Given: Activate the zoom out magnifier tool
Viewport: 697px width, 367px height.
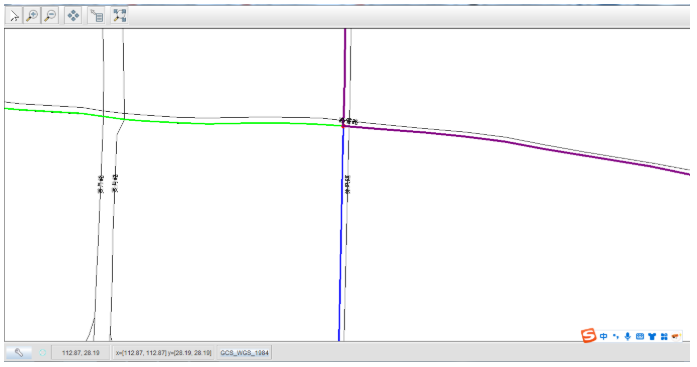Looking at the screenshot, I should point(50,16).
